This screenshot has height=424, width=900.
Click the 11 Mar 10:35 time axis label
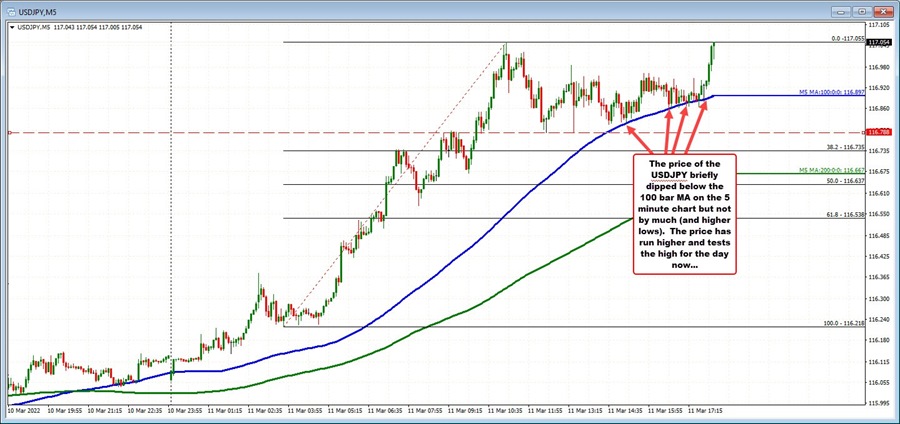[x=505, y=411]
